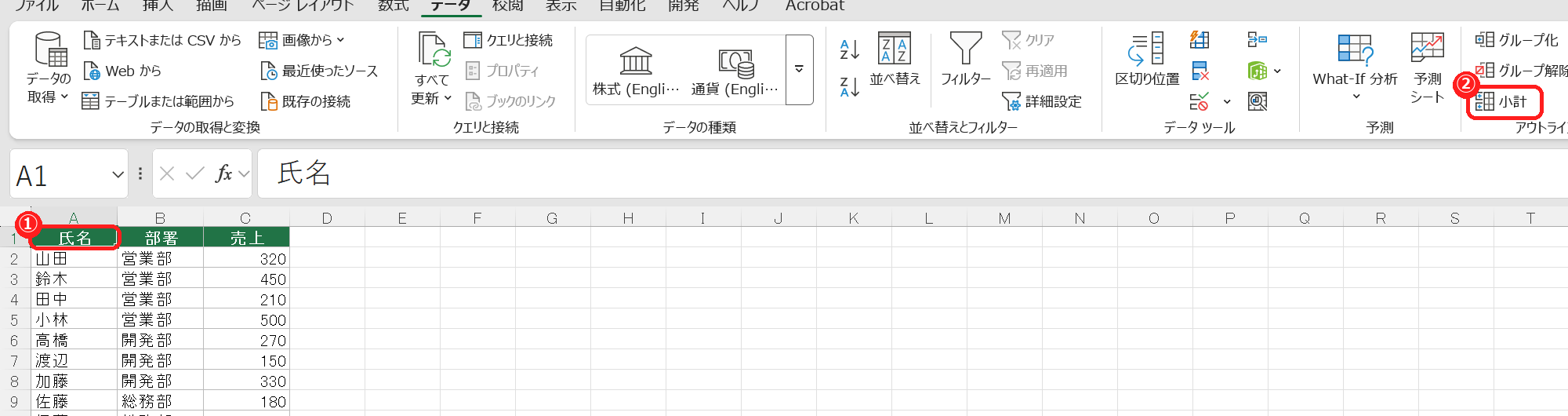The image size is (1568, 416).
Task: Create a 予測シート forecast sheet
Action: (x=1427, y=67)
